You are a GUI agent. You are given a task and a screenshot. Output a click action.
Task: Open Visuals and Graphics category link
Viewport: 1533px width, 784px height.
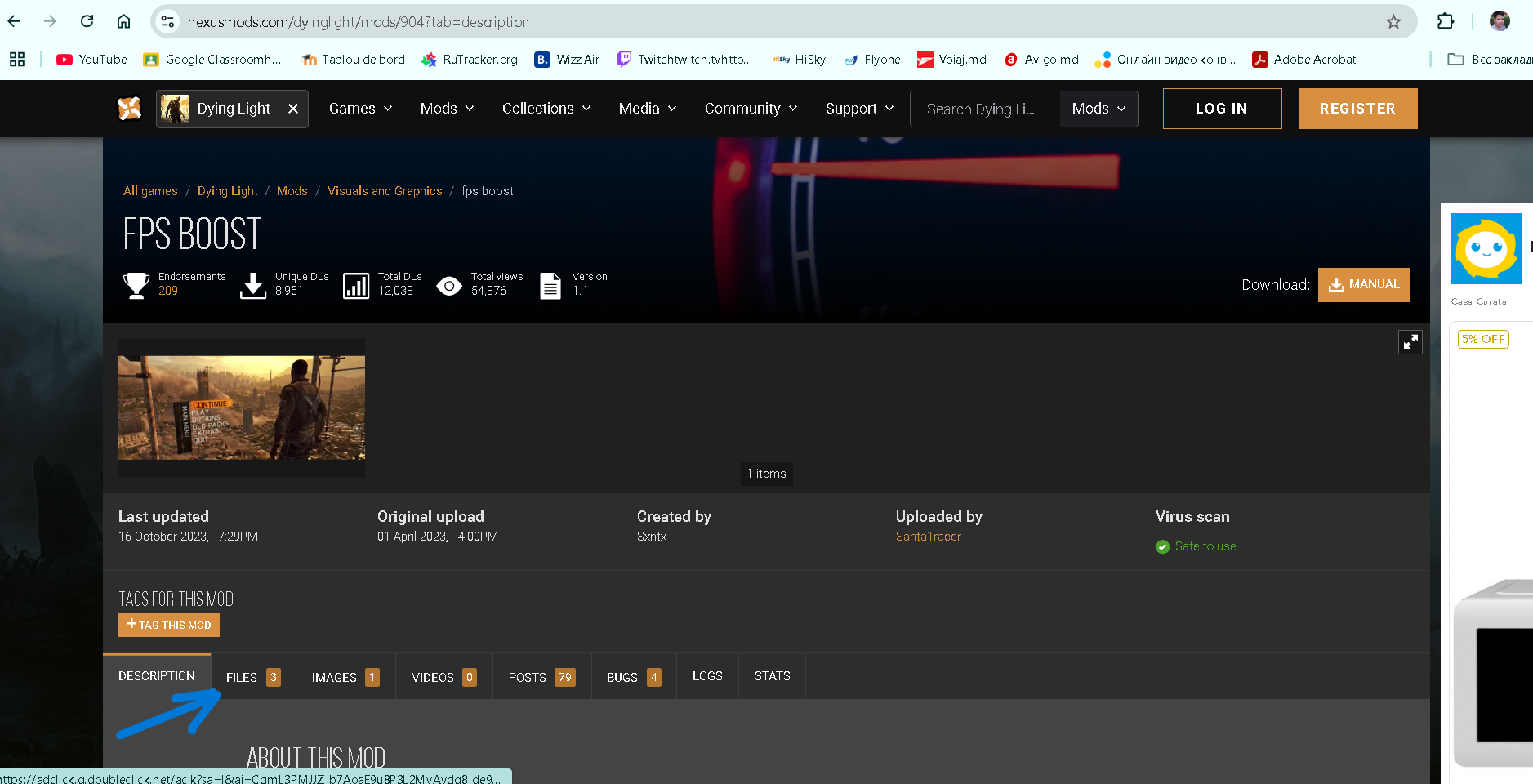click(385, 191)
